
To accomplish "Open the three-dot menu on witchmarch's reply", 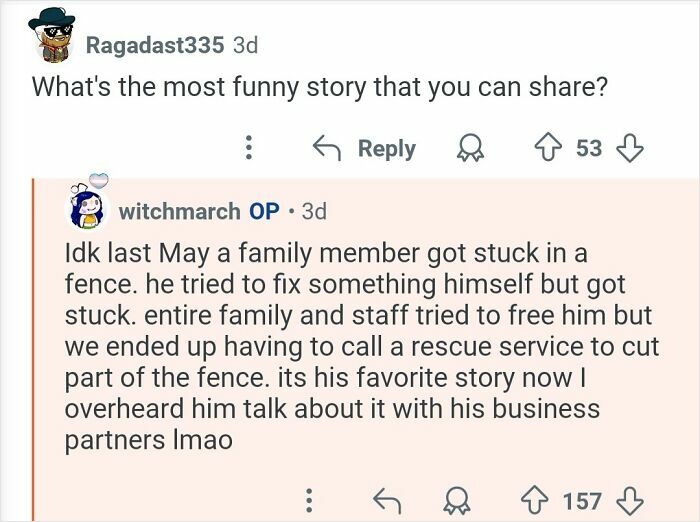I will [x=310, y=498].
